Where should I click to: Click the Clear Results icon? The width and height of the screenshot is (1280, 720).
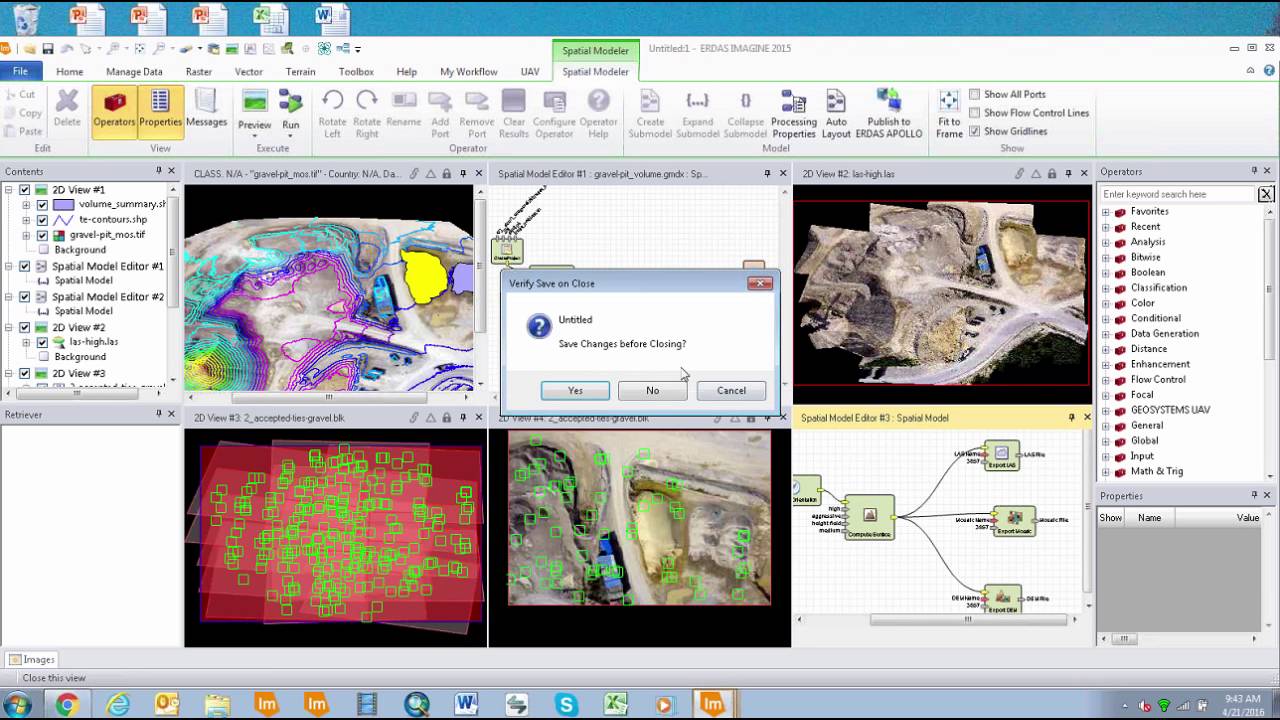pyautogui.click(x=513, y=101)
